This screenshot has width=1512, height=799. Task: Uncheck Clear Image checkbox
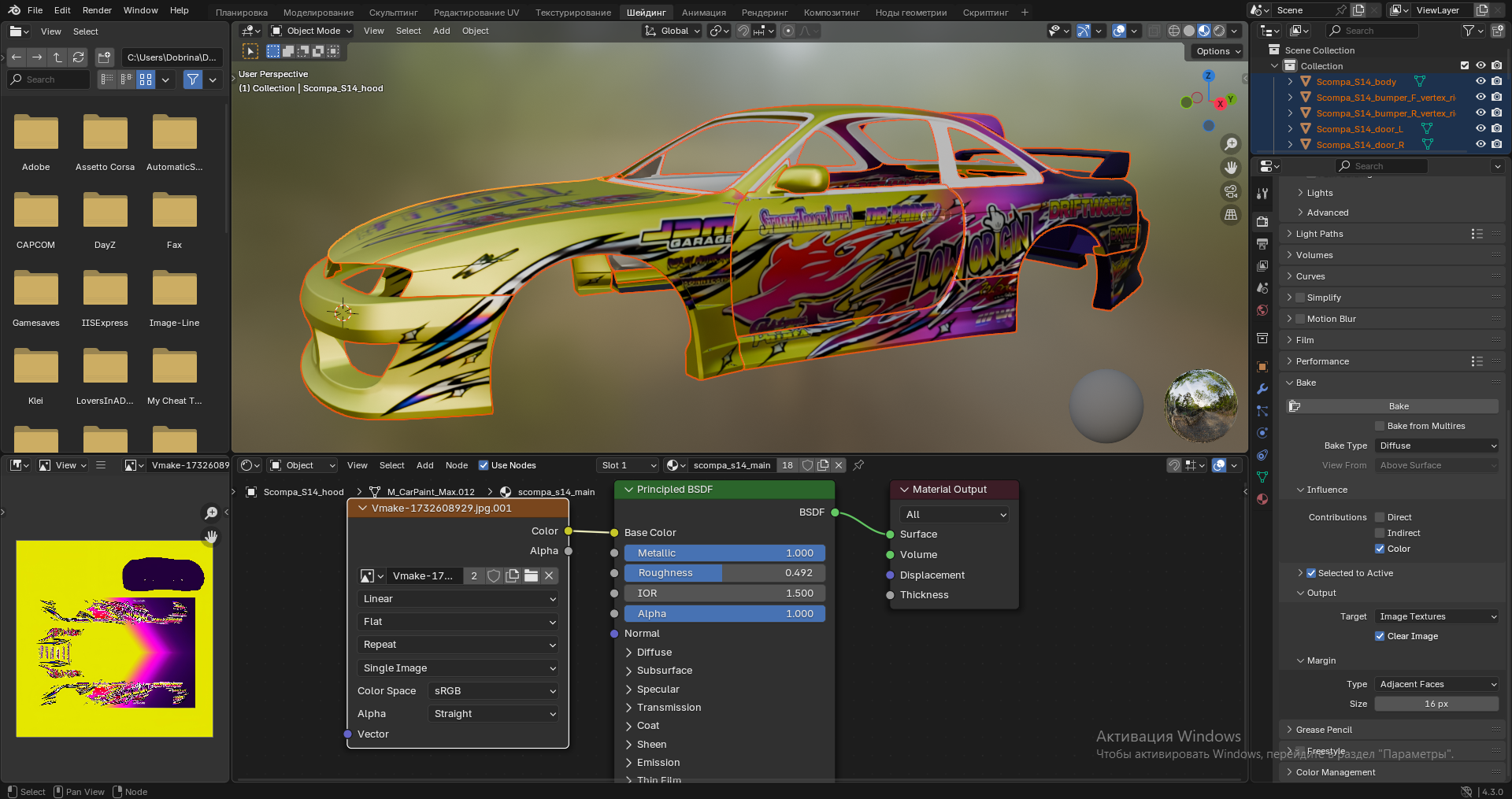pos(1380,636)
